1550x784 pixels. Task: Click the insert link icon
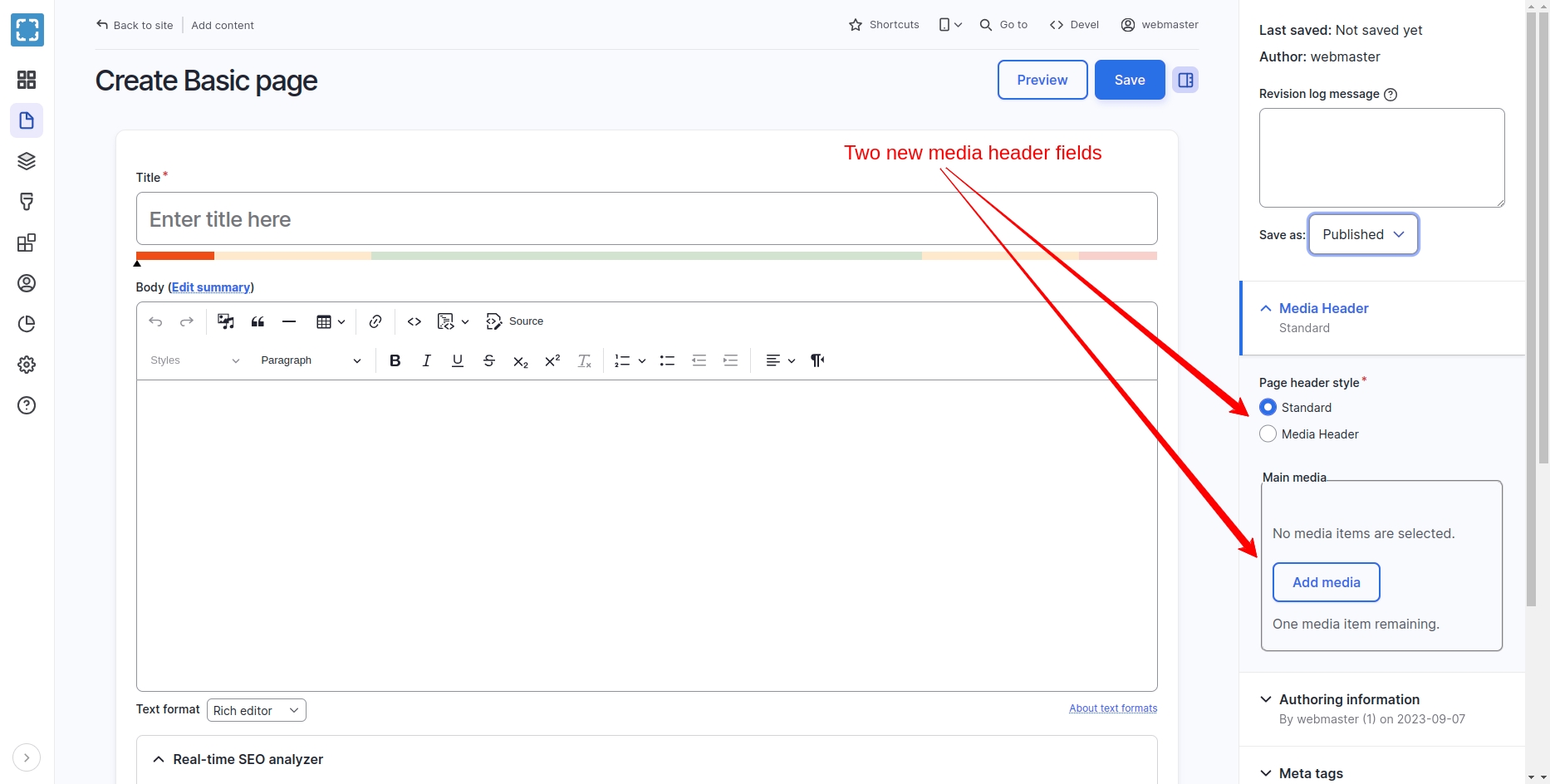[375, 321]
